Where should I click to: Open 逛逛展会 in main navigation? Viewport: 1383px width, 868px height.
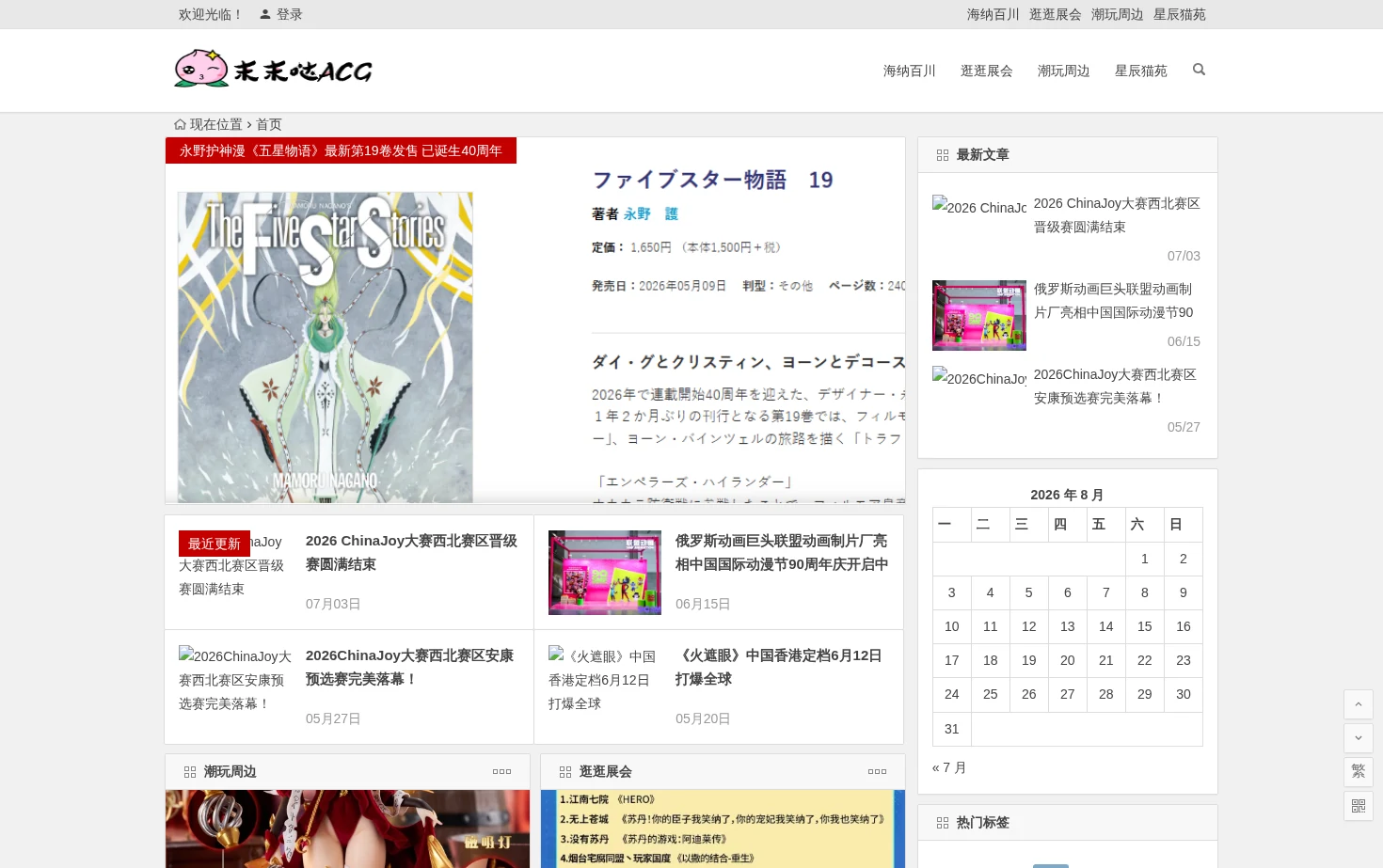point(987,71)
